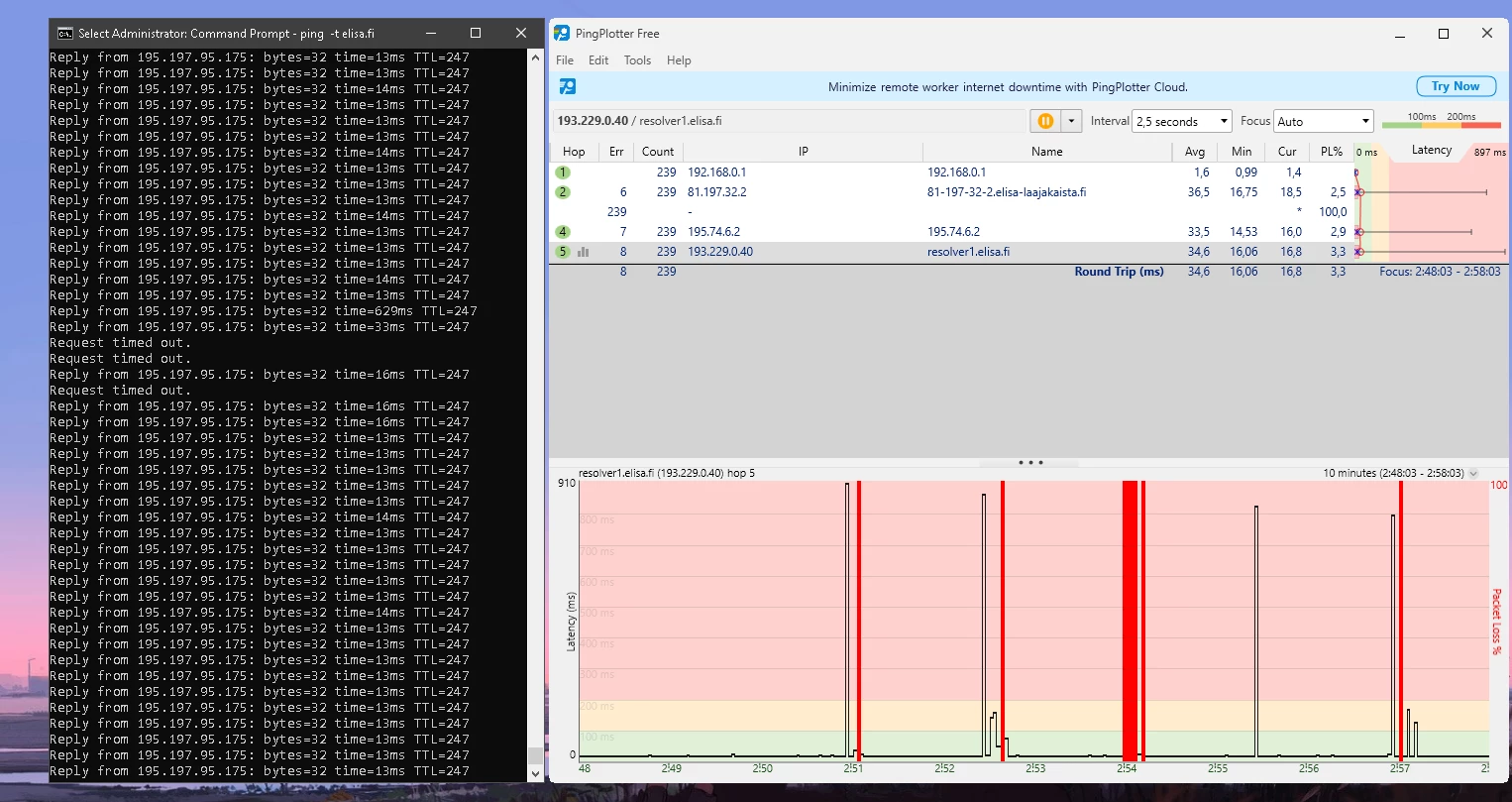The width and height of the screenshot is (1512, 802).
Task: Open the Focus Auto dropdown
Action: 1323,121
